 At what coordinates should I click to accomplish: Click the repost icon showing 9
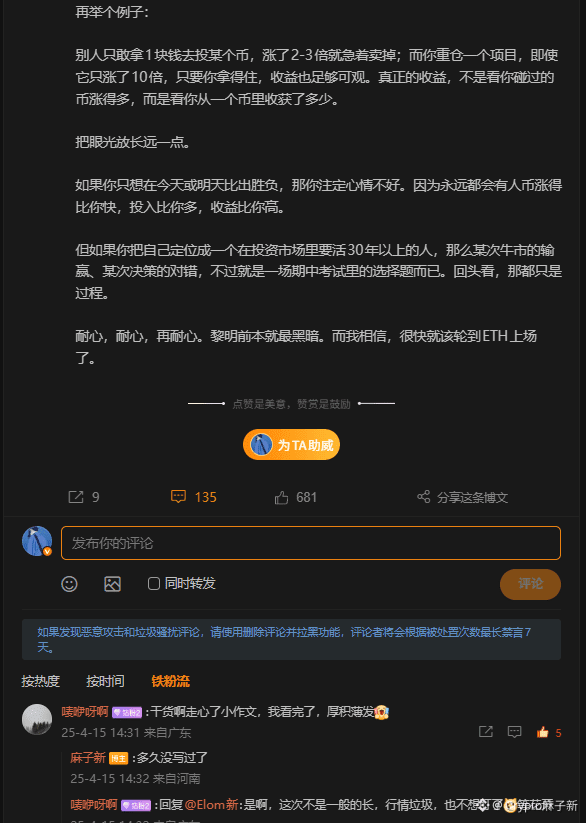point(76,497)
